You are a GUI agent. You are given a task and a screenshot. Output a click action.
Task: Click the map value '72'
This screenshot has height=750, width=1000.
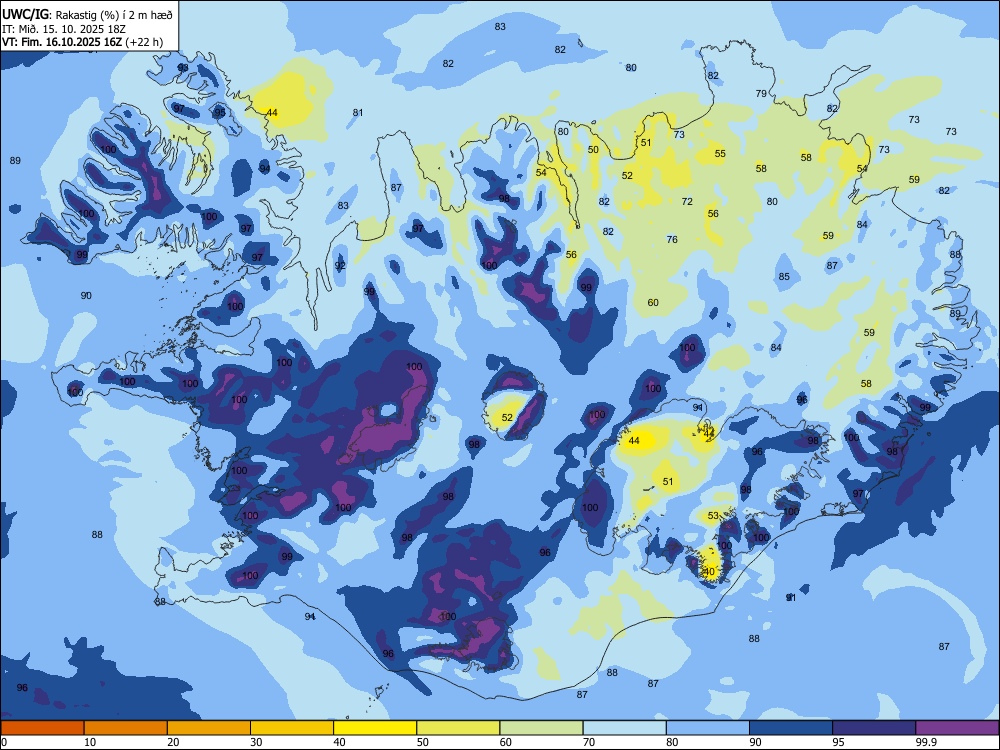pyautogui.click(x=687, y=202)
